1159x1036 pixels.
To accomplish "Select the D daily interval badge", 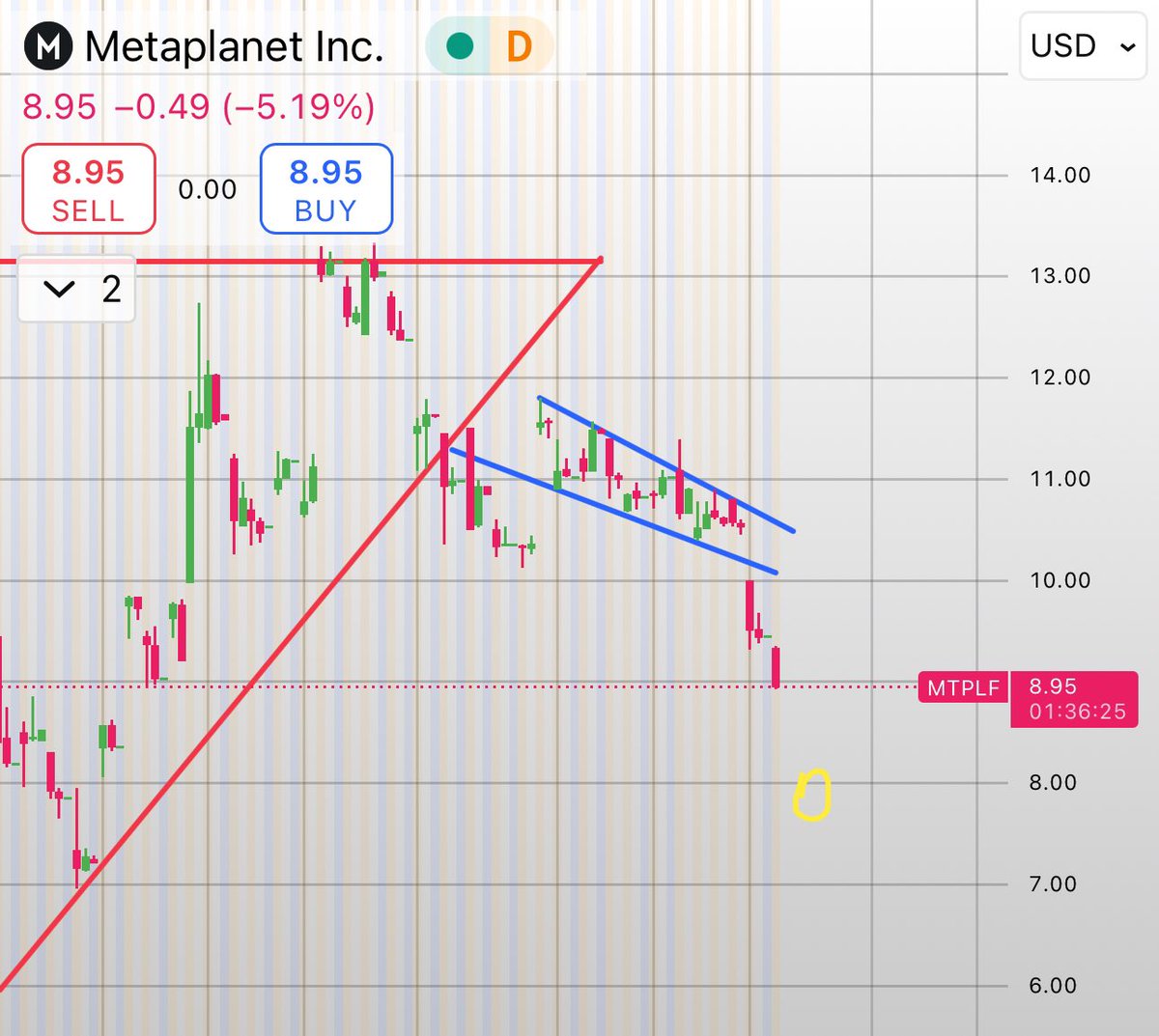I will coord(520,45).
